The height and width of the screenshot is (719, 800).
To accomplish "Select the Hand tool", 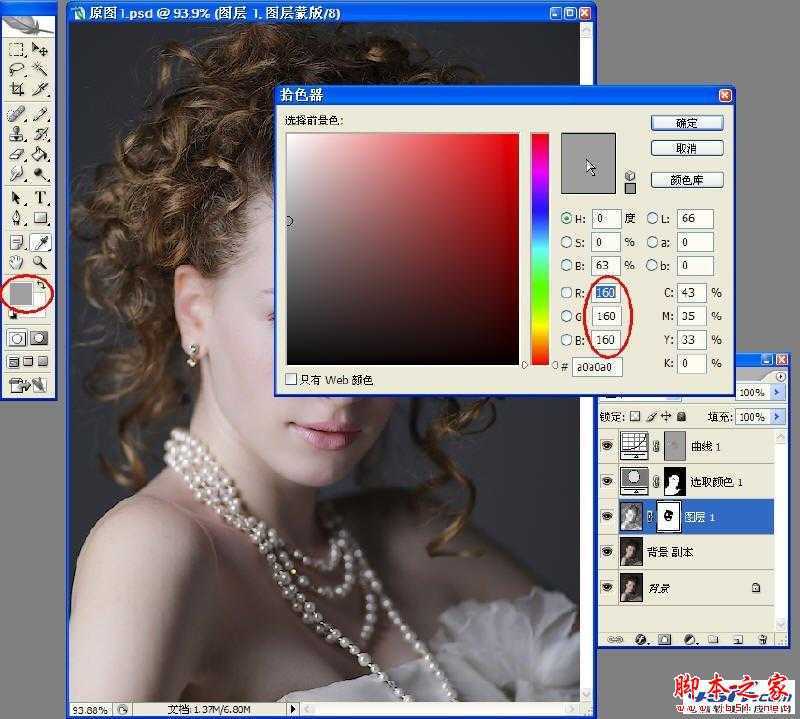I will tap(17, 262).
